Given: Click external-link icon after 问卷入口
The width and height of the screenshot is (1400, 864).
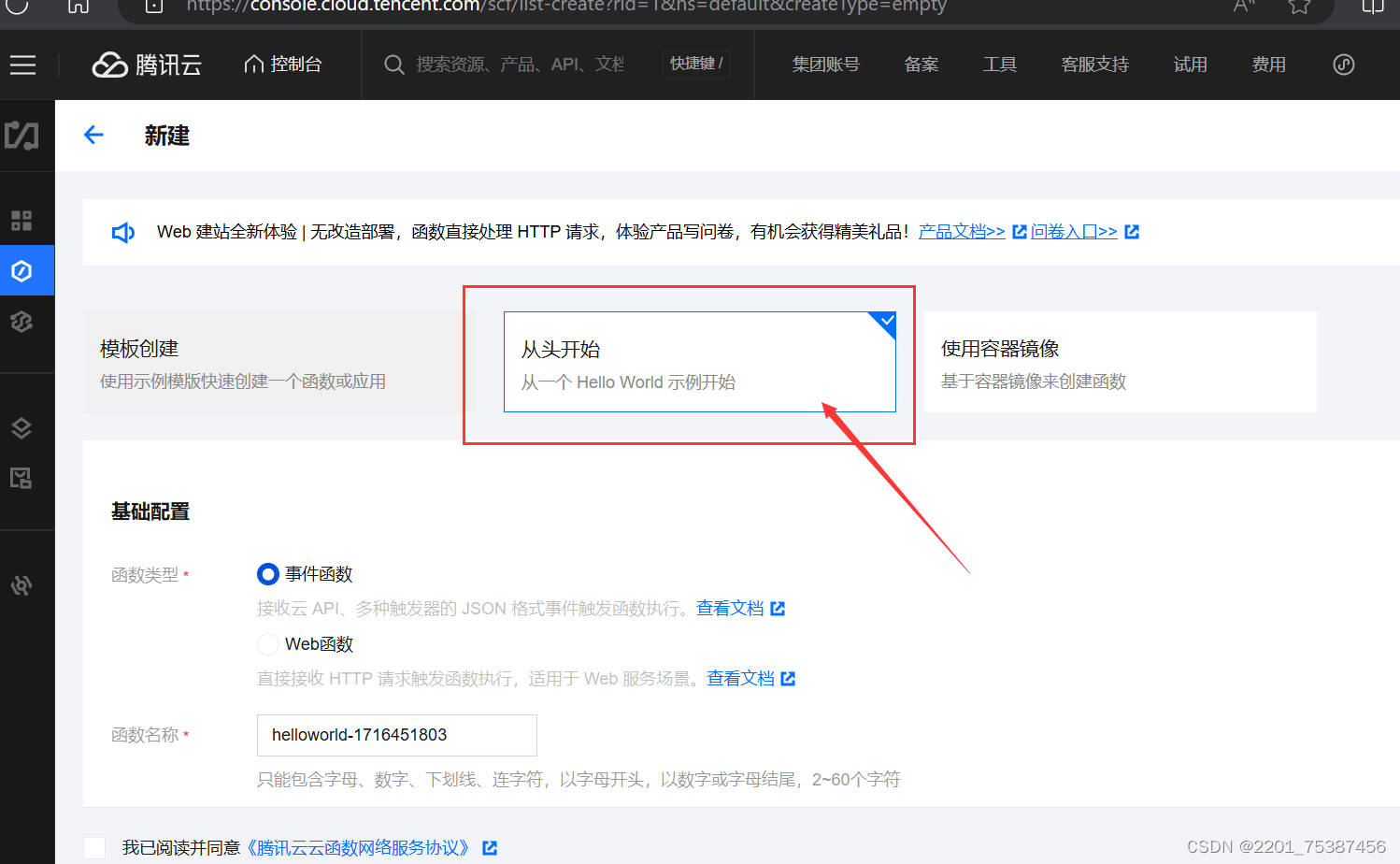Looking at the screenshot, I should coord(1132,232).
